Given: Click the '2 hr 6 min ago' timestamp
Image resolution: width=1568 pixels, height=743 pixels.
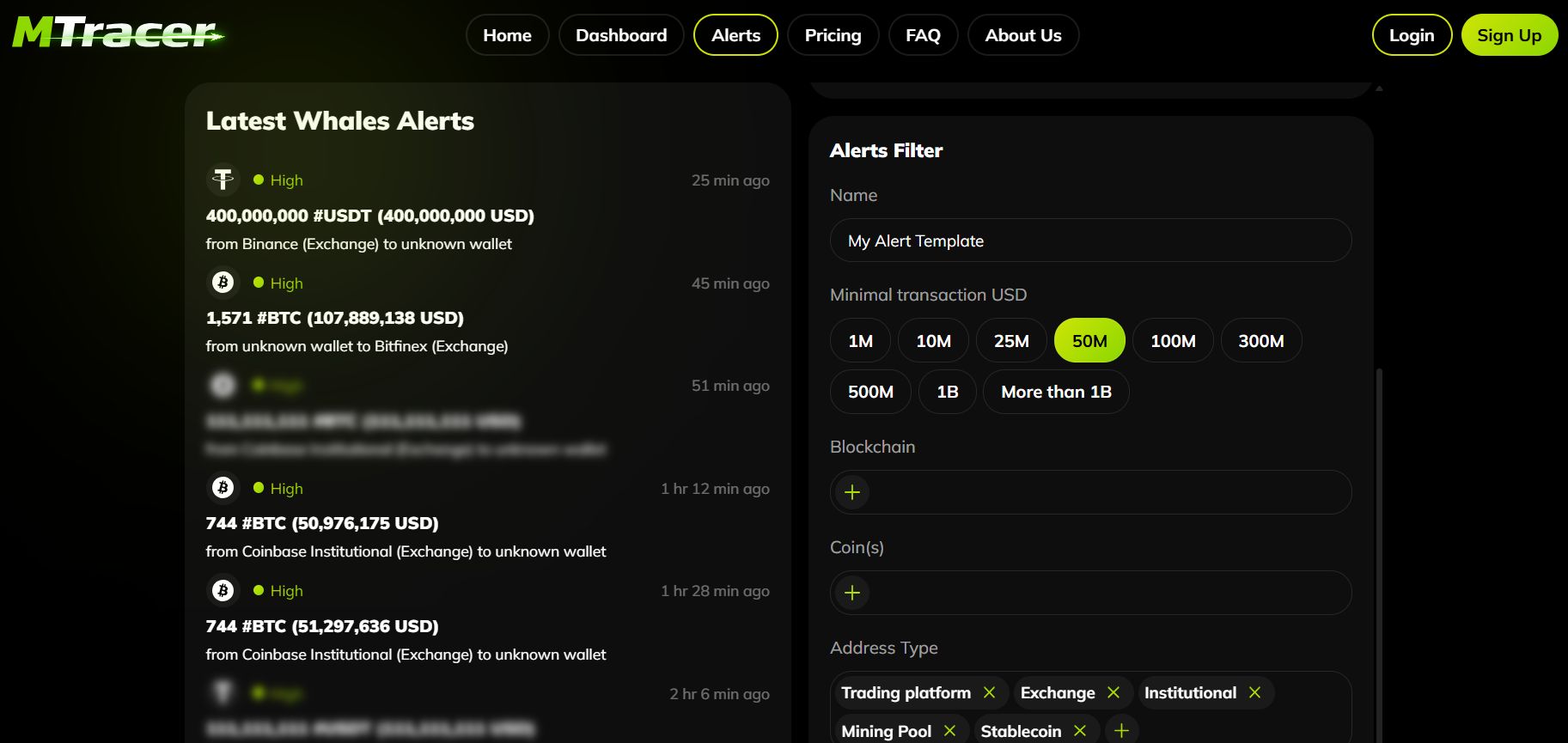Looking at the screenshot, I should coord(719,694).
